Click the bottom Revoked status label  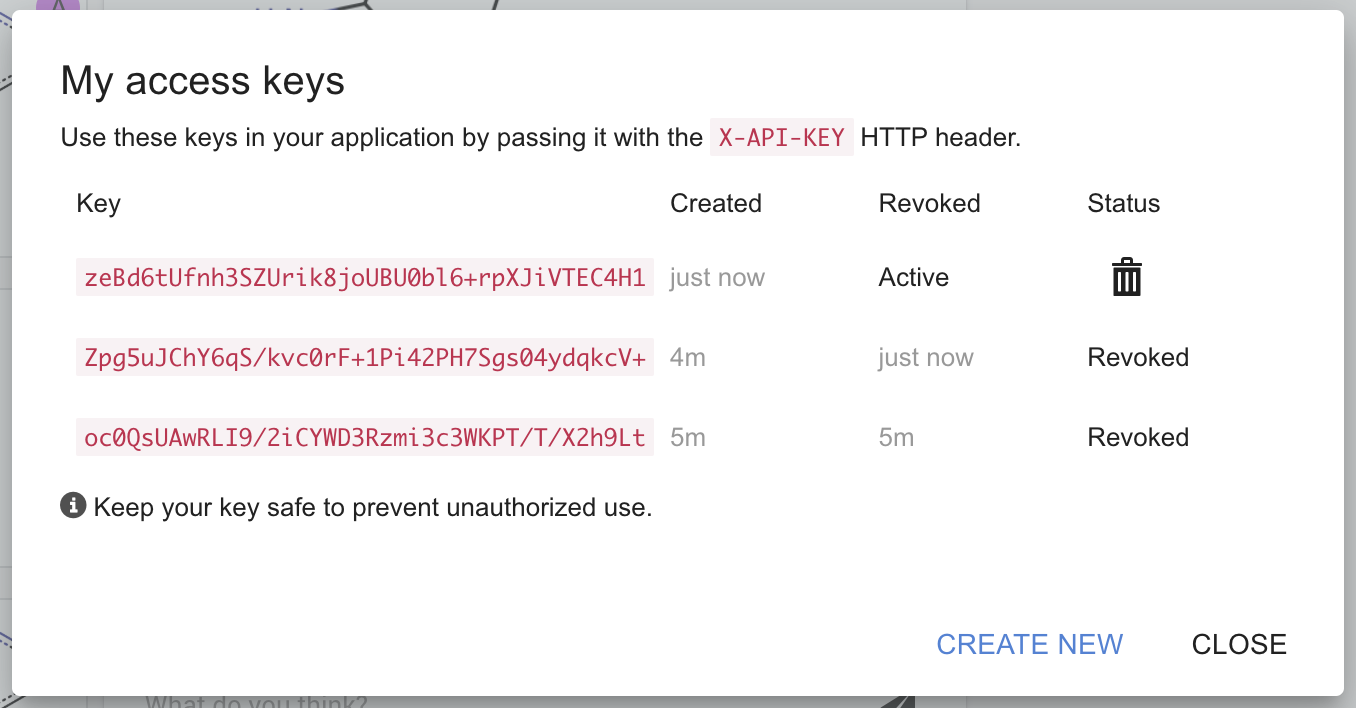point(1138,437)
